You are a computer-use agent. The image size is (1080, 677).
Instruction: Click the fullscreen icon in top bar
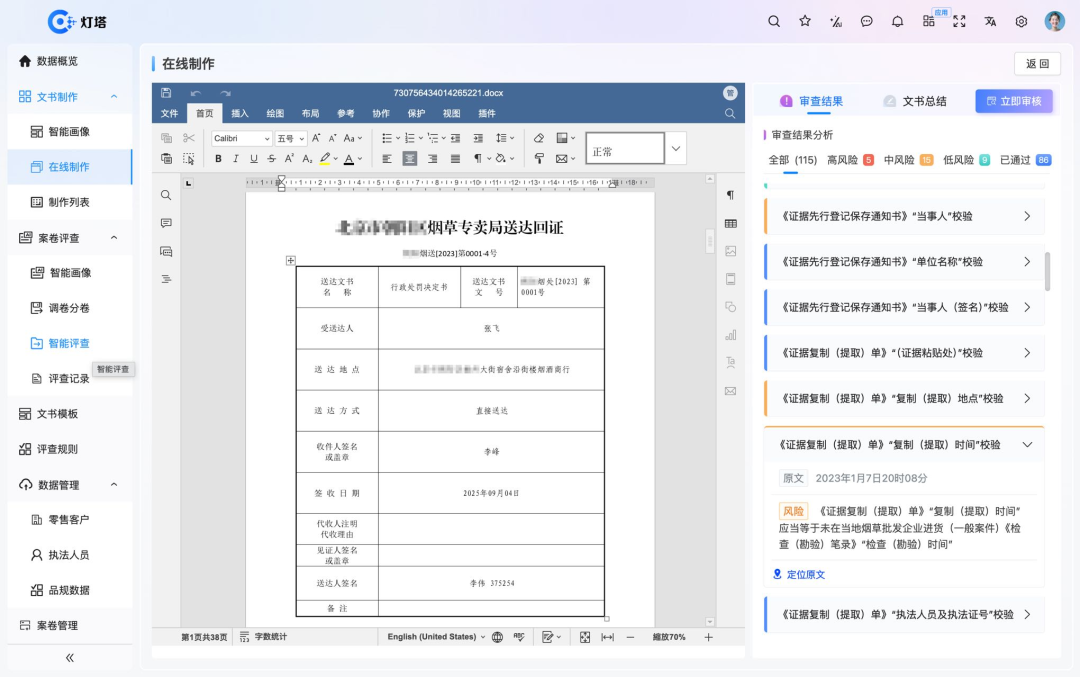959,21
